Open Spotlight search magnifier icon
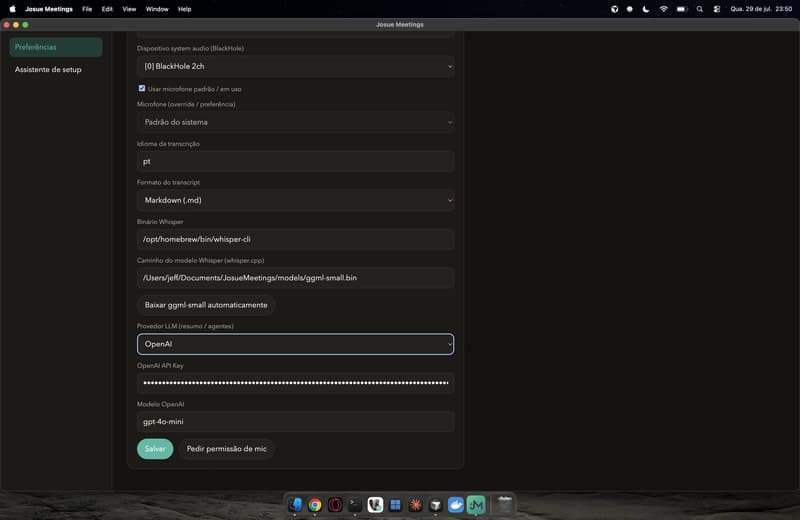 699,9
